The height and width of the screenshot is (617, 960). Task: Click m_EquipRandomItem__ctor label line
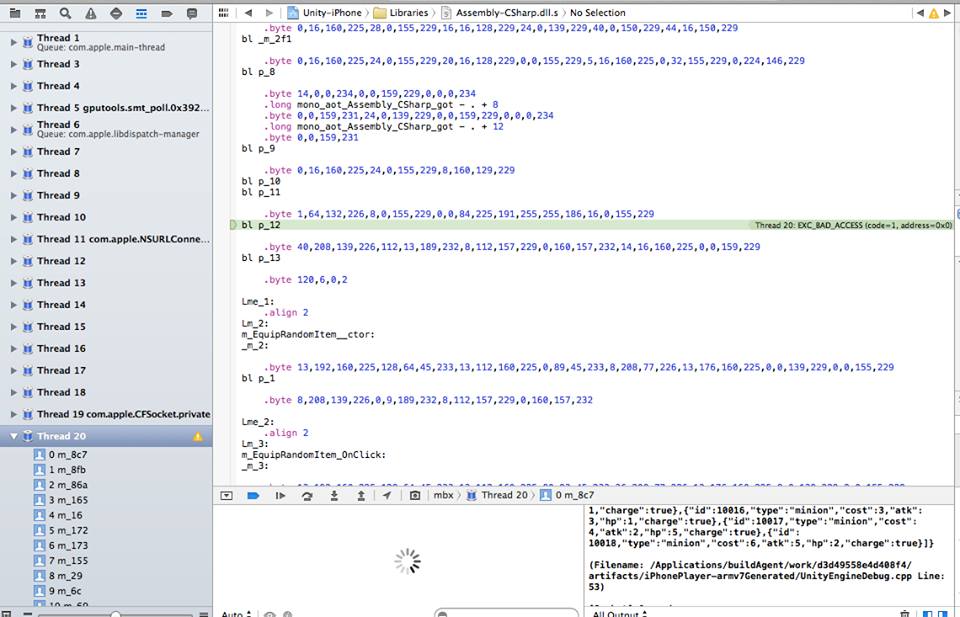click(308, 335)
